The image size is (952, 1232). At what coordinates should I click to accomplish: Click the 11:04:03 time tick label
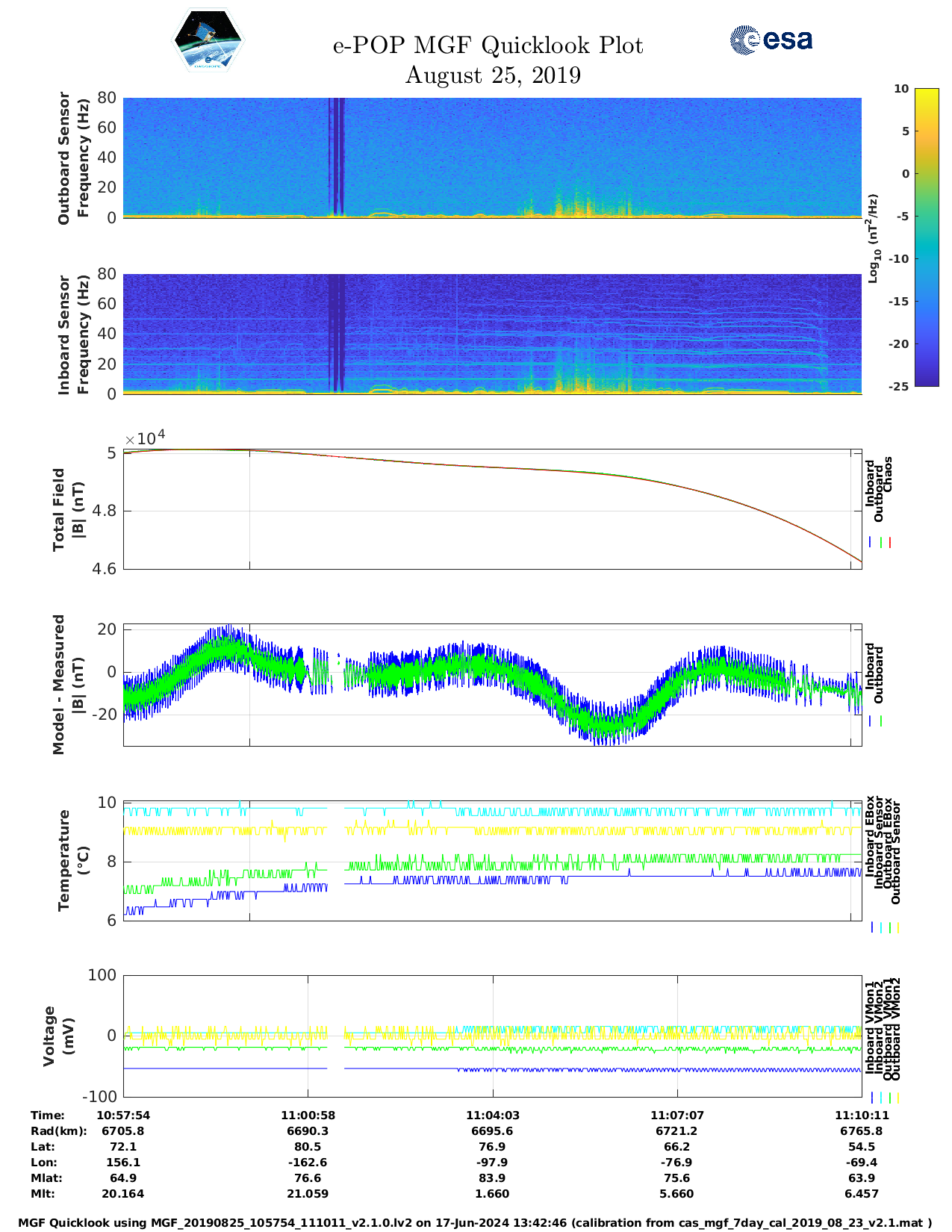point(492,1115)
